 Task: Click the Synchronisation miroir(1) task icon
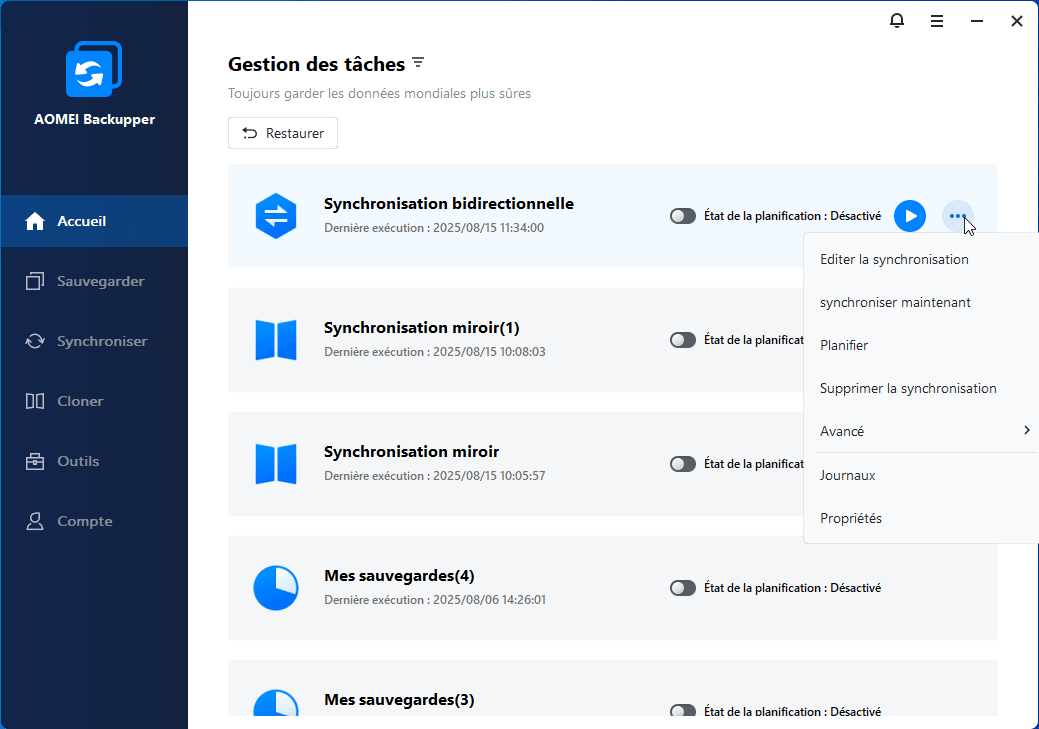click(276, 340)
